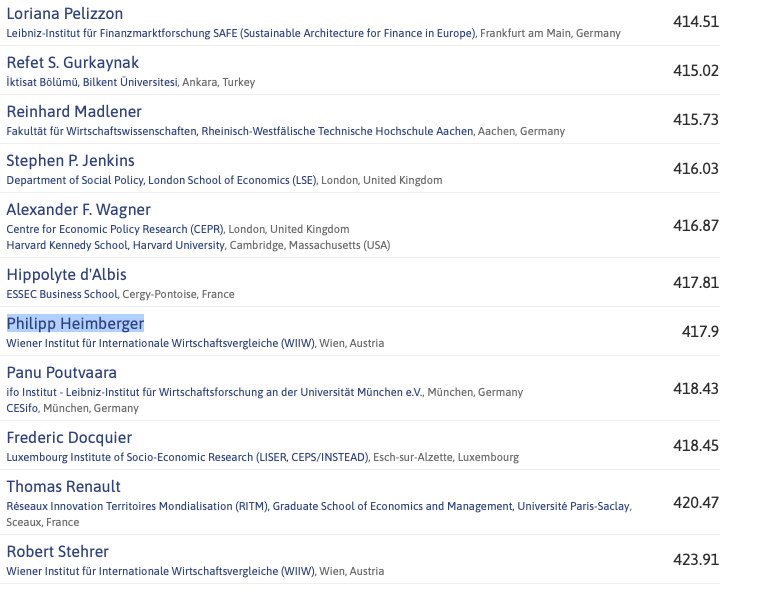Open the Leibniz-Institut SAFE institution link
769x589 pixels.
pyautogui.click(x=241, y=33)
